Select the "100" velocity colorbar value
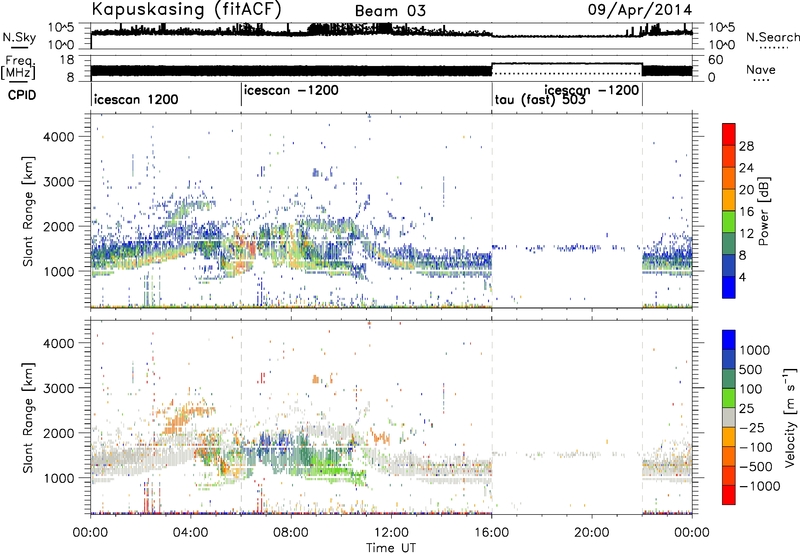Image resolution: width=800 pixels, height=554 pixels. (x=751, y=389)
